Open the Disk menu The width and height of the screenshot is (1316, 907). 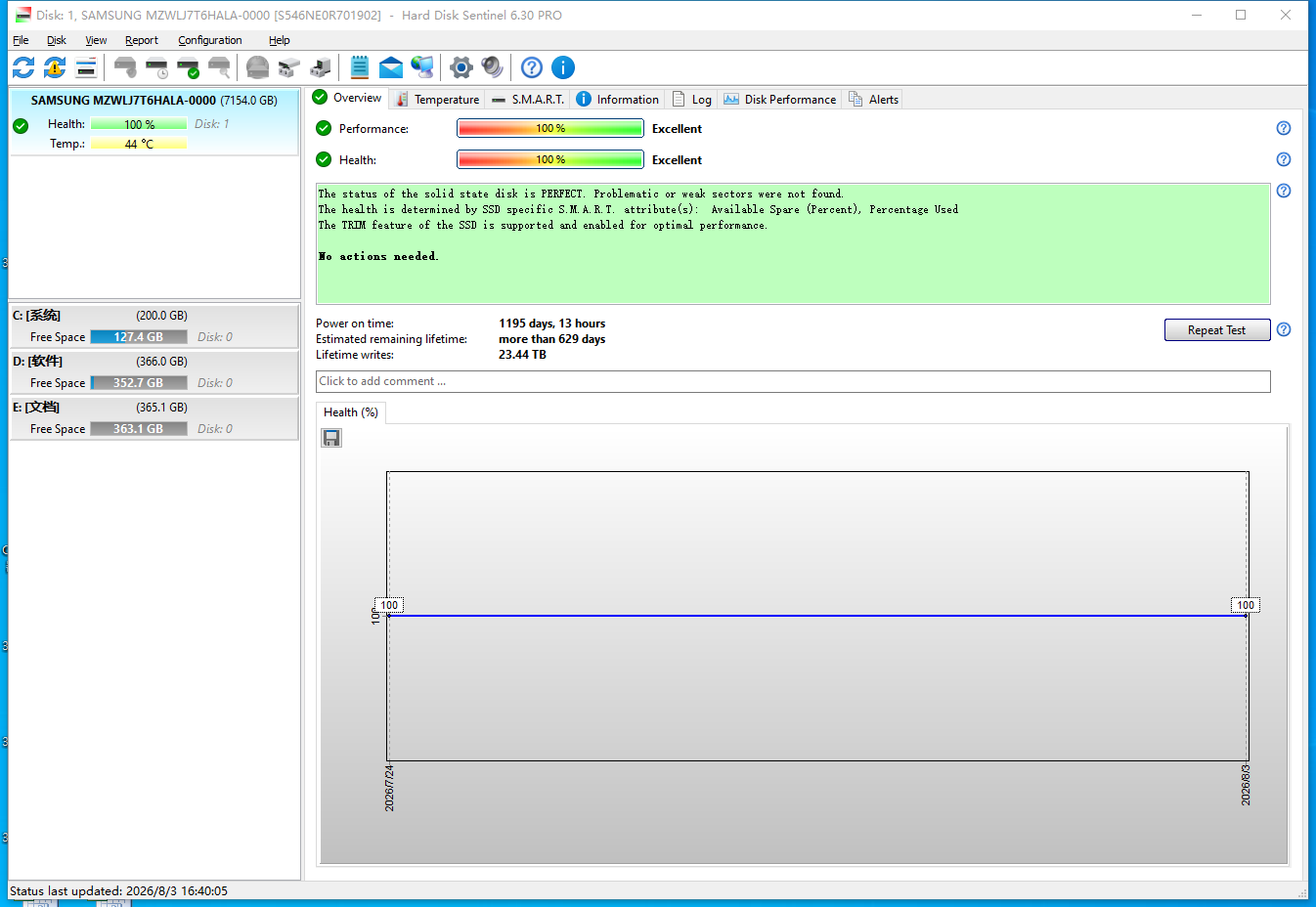(x=57, y=40)
